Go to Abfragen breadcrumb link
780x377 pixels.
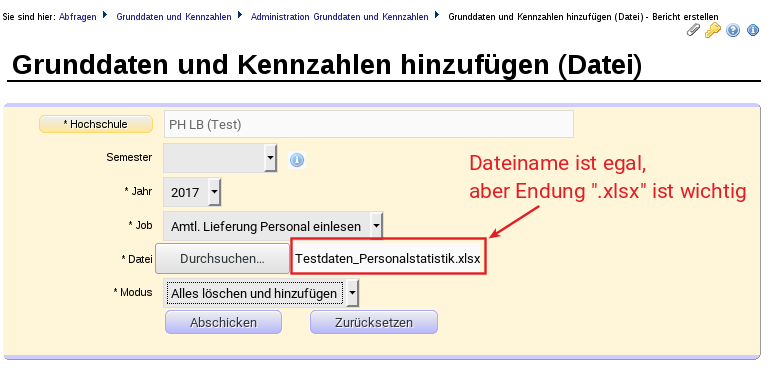(x=78, y=17)
